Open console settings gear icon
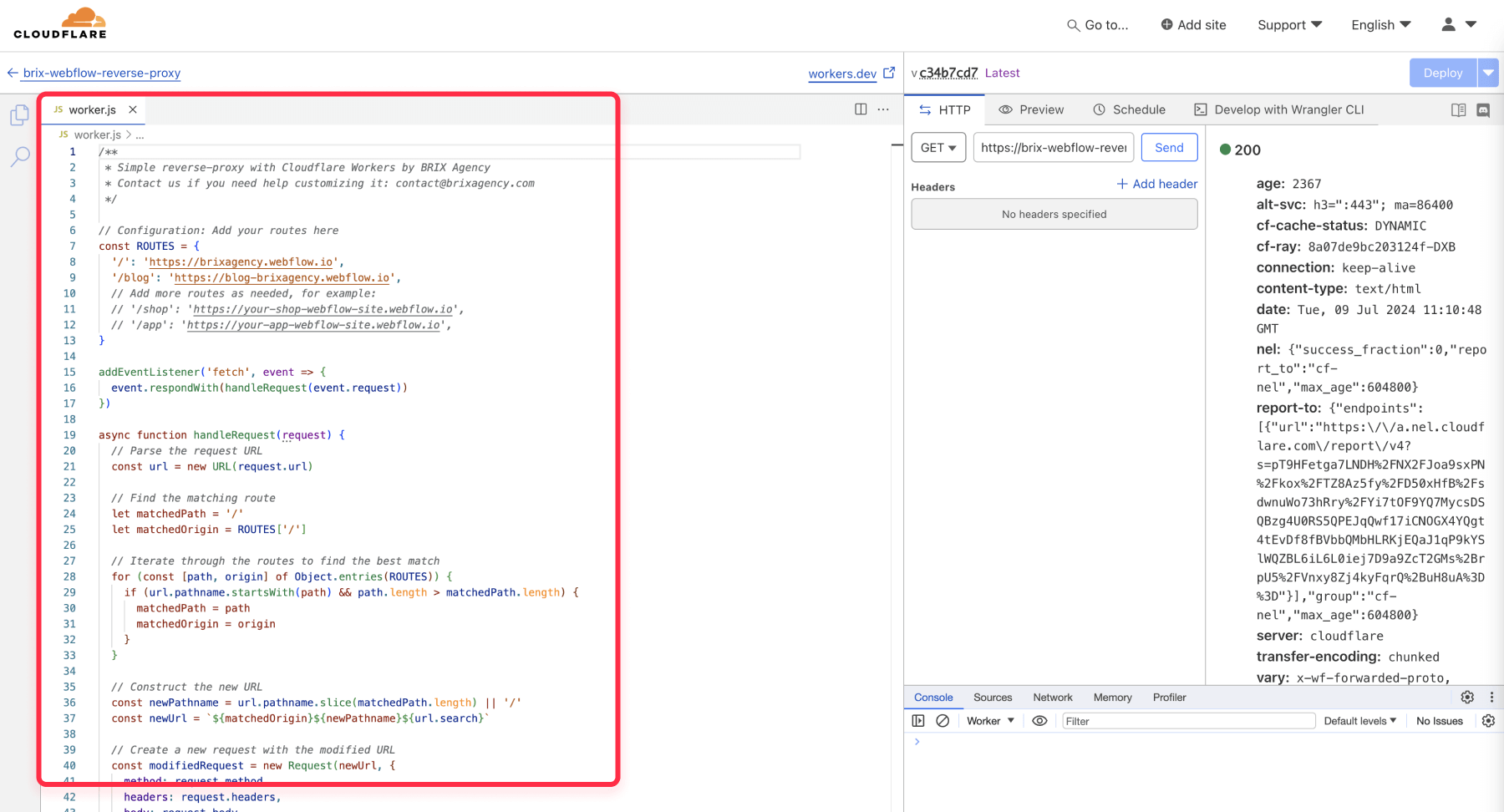1504x812 pixels. [1488, 721]
